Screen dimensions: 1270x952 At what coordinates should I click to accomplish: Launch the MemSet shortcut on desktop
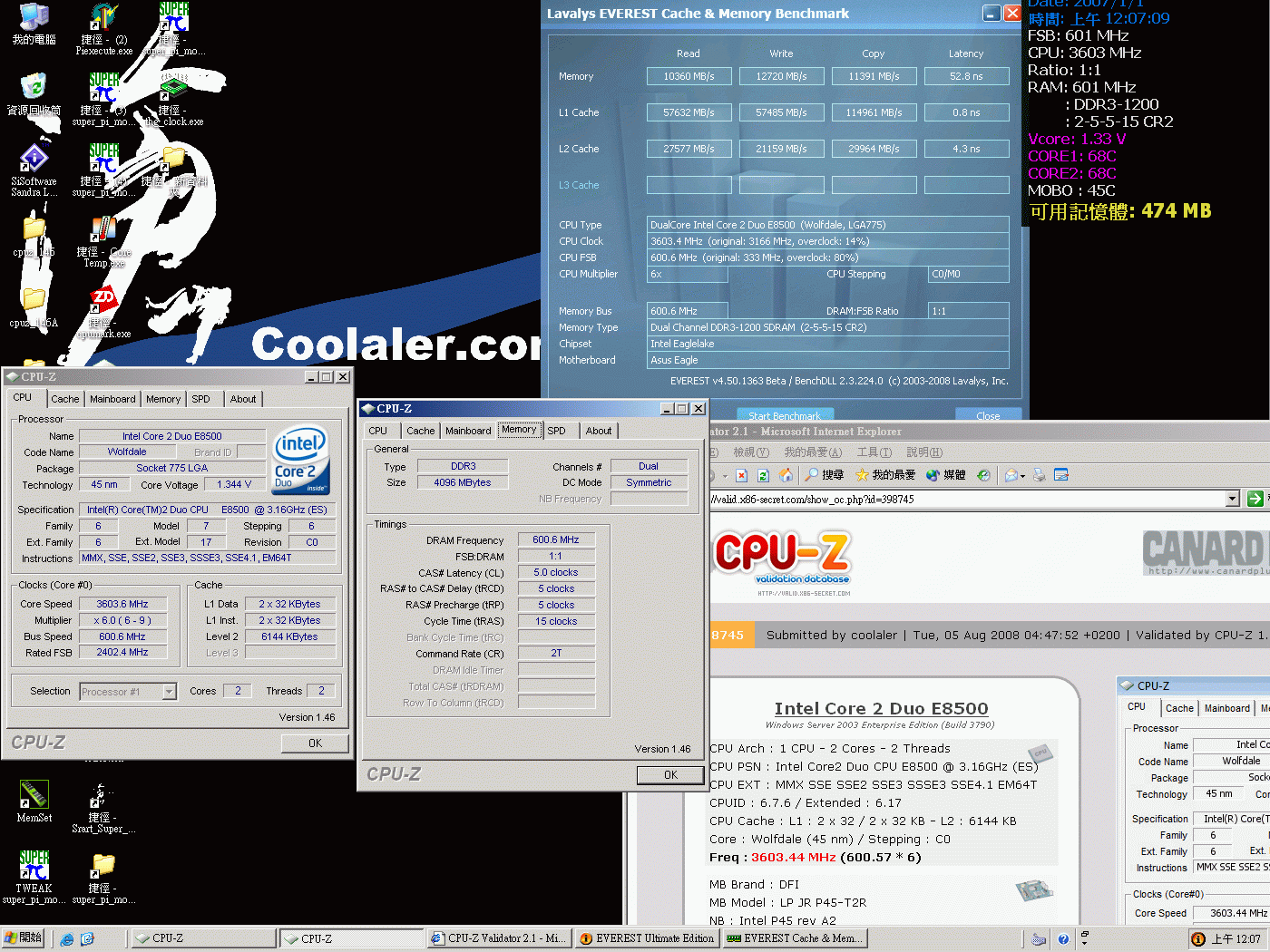click(x=34, y=801)
